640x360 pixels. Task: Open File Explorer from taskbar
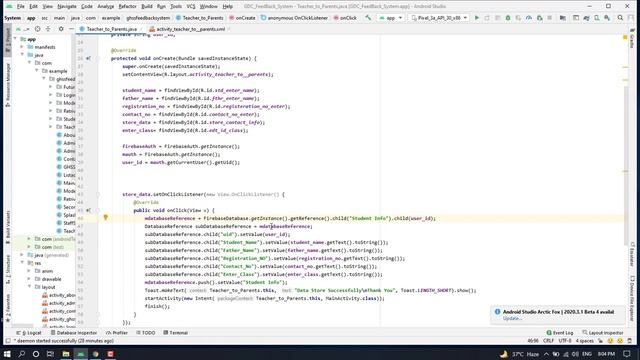point(66,354)
